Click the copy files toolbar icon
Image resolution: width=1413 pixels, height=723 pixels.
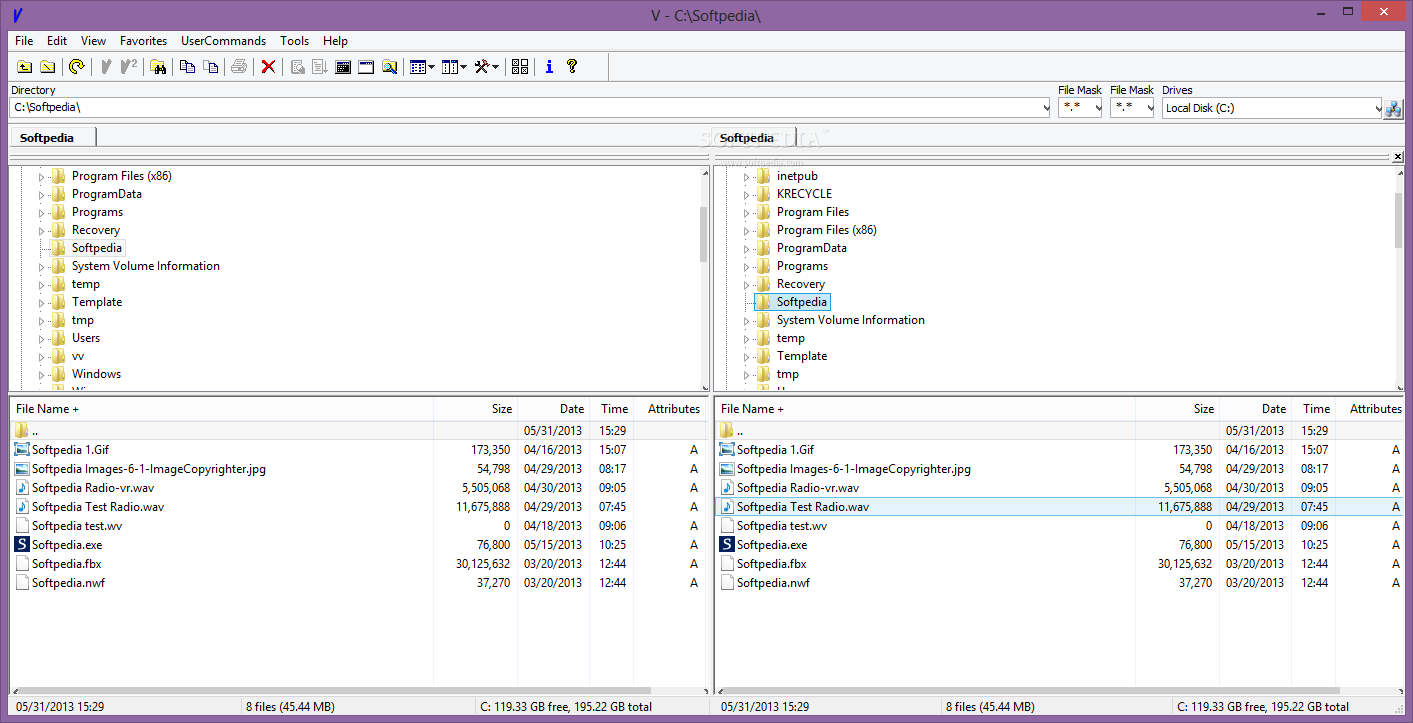coord(187,67)
